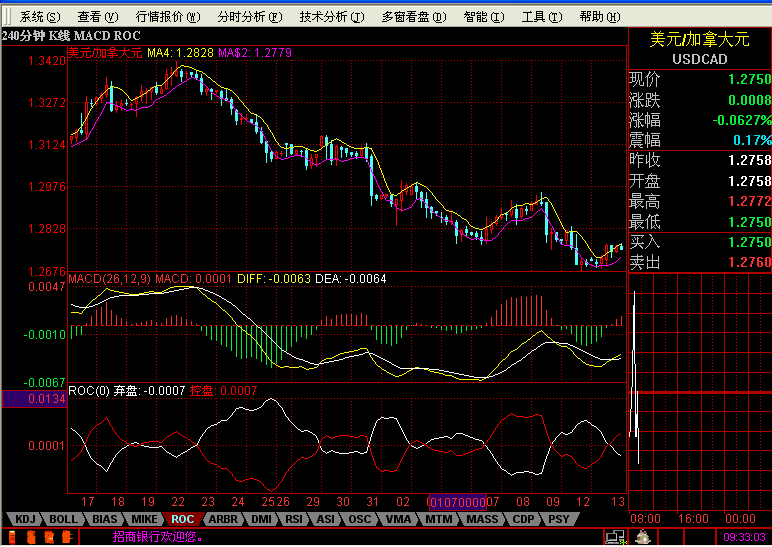Open the 系统(S) menu
The width and height of the screenshot is (772, 547).
coord(40,17)
